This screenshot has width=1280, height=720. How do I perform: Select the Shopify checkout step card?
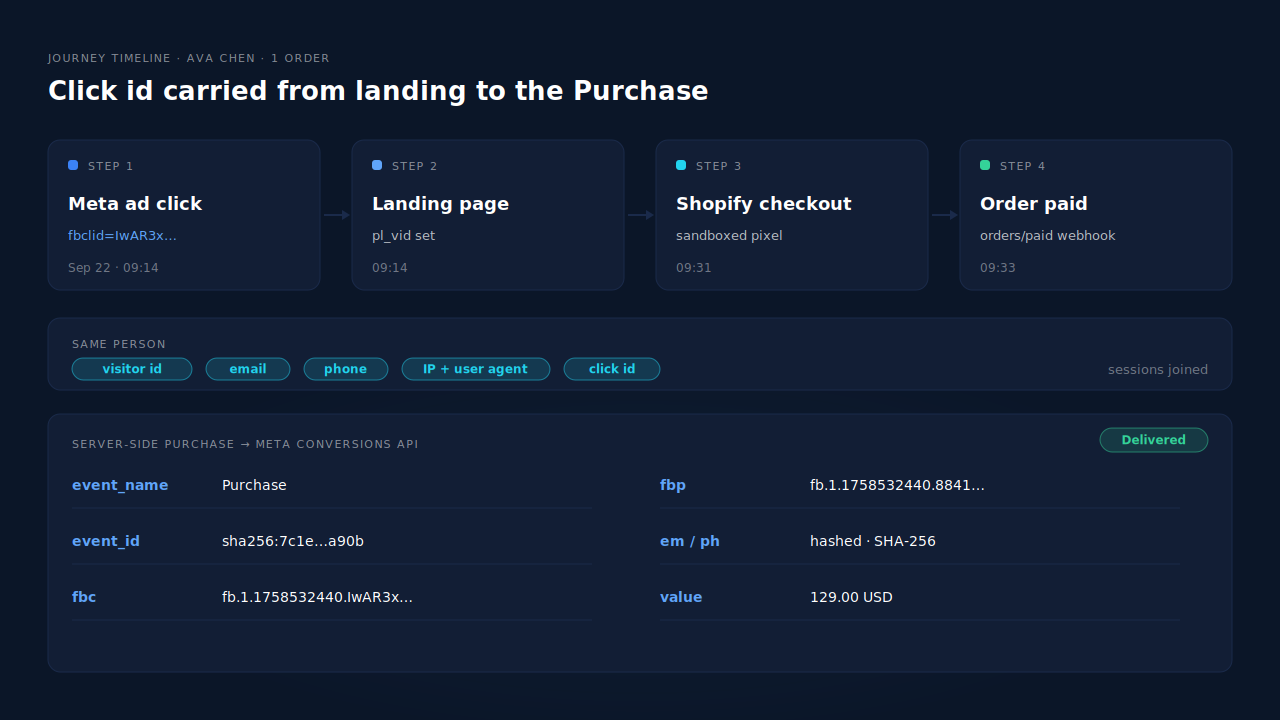click(x=792, y=215)
